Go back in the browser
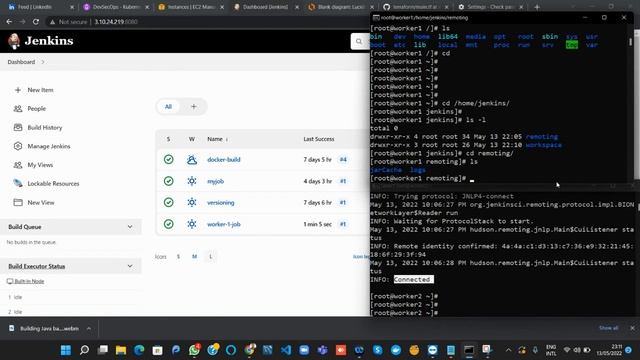 click(x=9, y=22)
